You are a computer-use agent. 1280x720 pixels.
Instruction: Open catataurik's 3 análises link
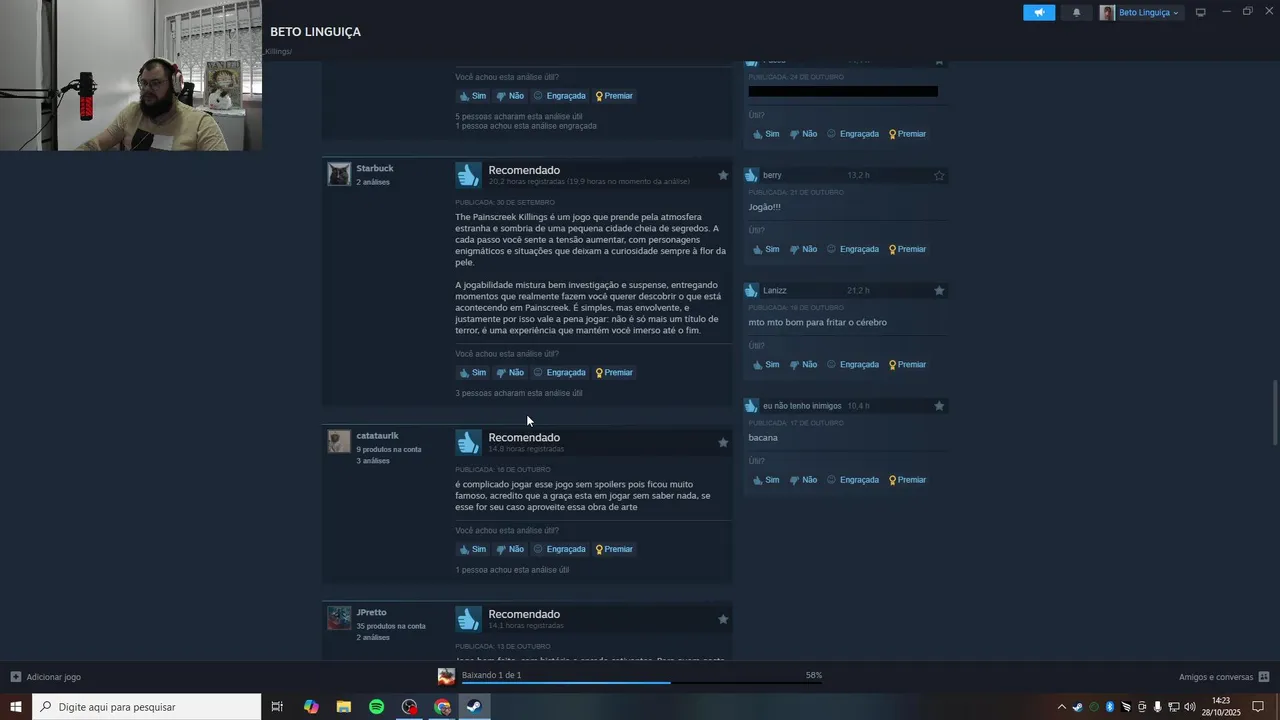373,461
